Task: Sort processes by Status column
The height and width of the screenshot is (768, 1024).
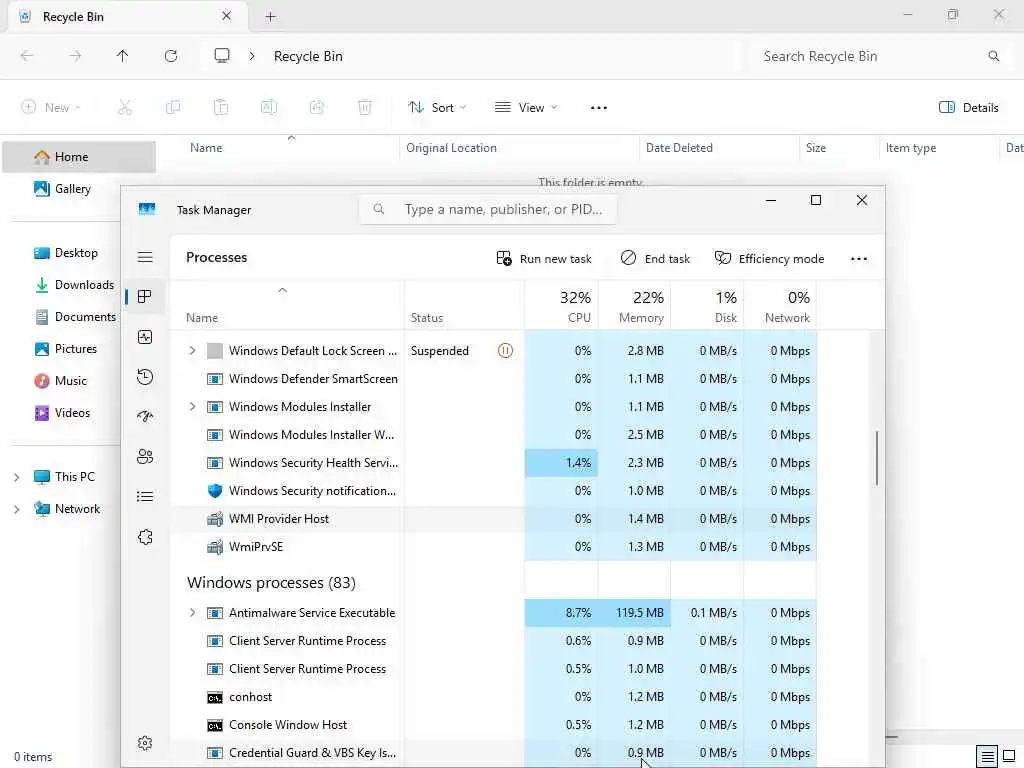Action: [x=464, y=307]
